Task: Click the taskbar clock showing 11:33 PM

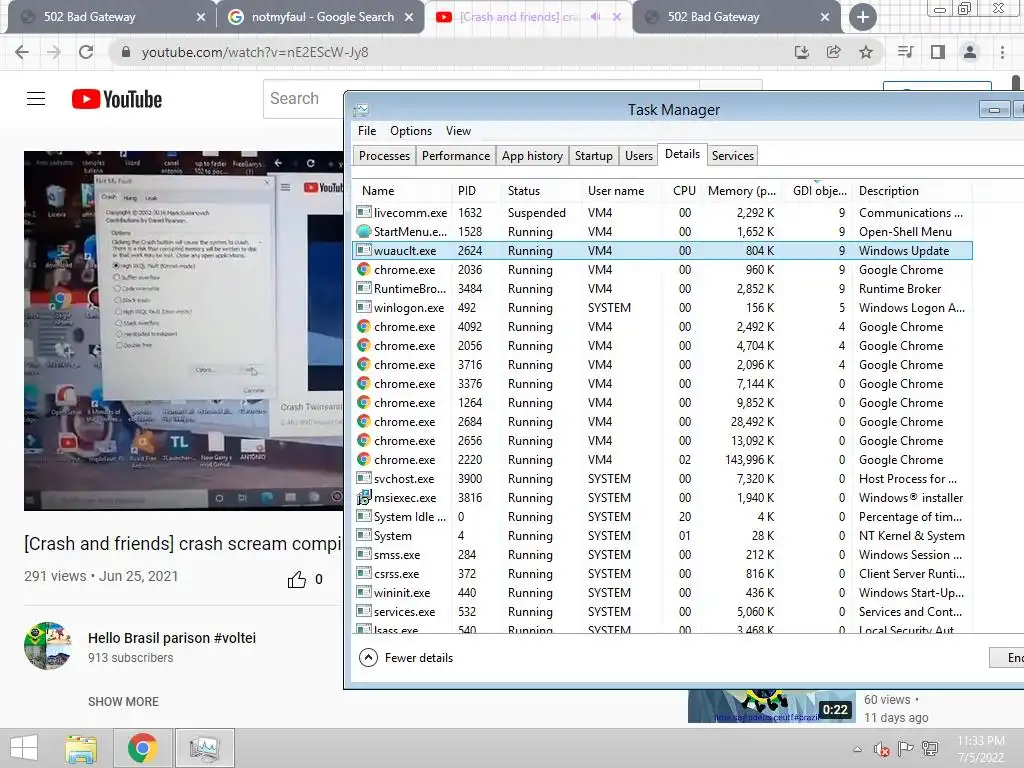Action: [981, 749]
